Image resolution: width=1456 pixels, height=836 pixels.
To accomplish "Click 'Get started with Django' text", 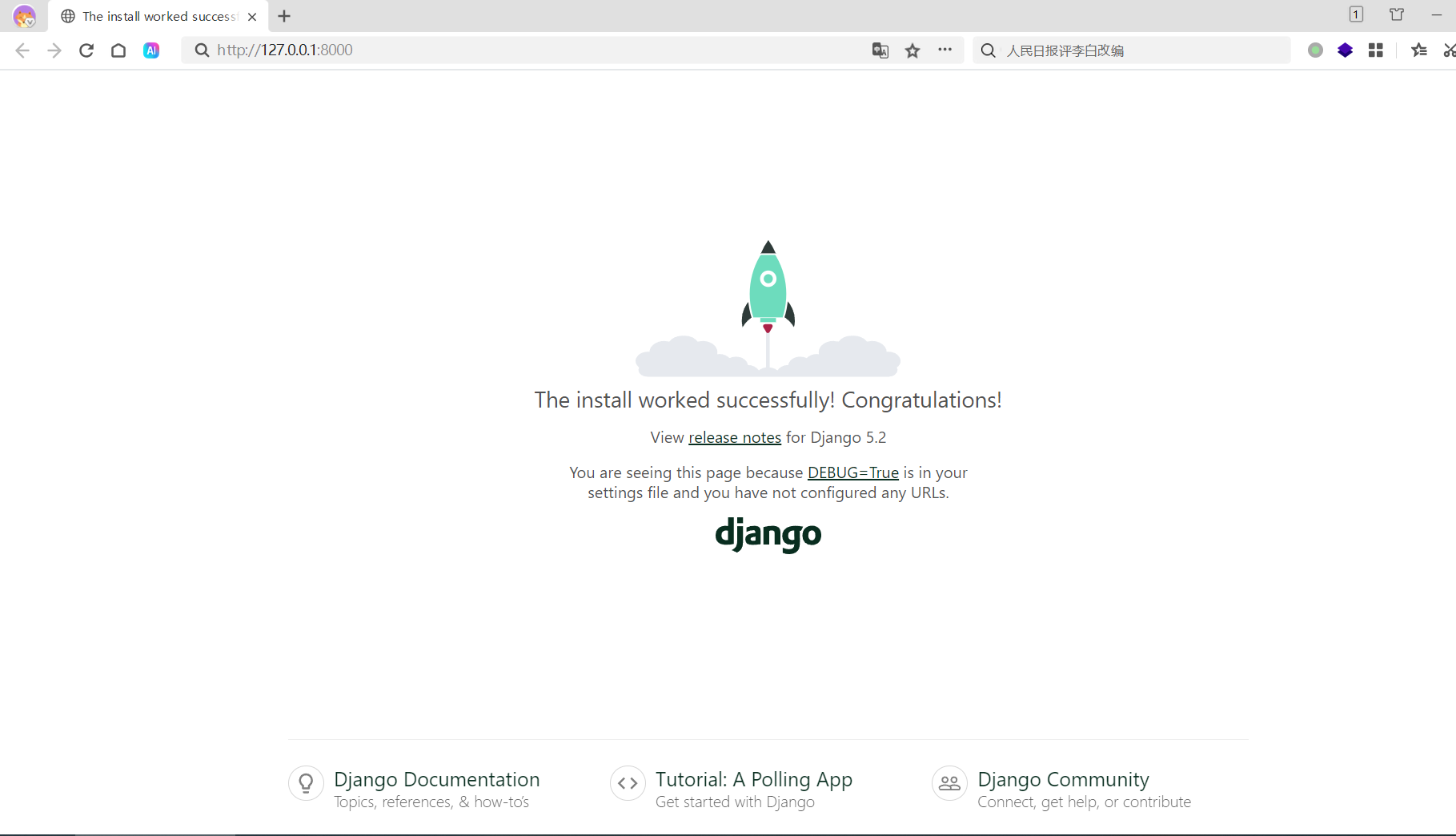I will point(735,802).
